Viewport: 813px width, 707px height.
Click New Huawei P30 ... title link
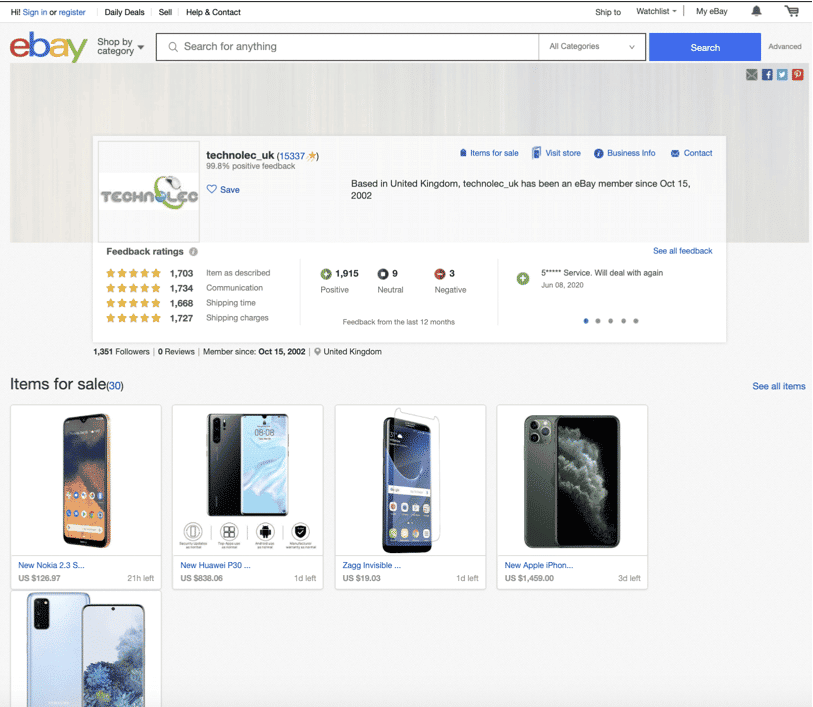[215, 565]
